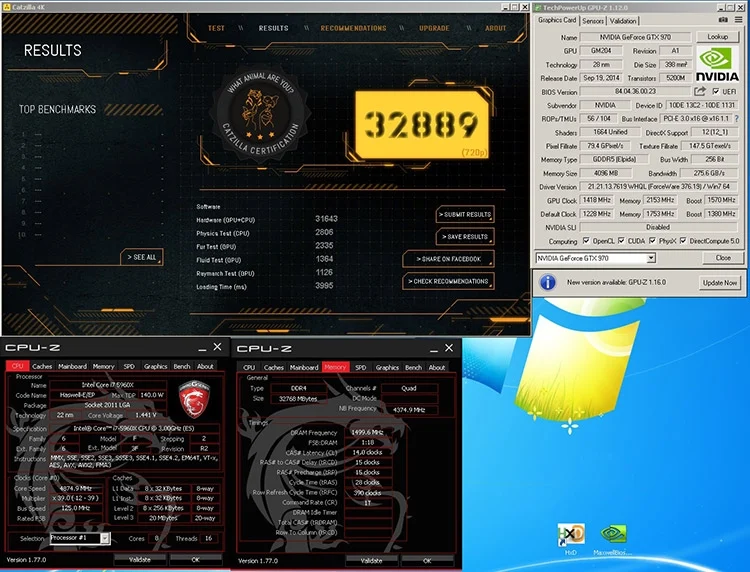Open the Mainboard tab in left CPU-Z
The height and width of the screenshot is (572, 750).
(x=72, y=366)
